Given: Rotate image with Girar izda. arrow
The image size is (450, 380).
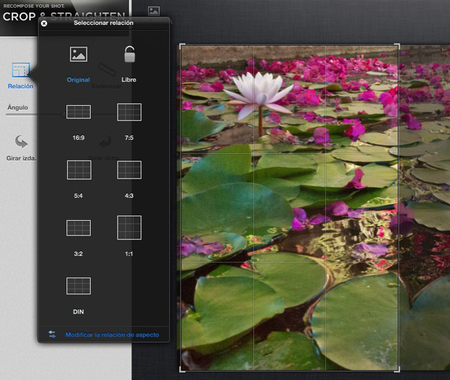Looking at the screenshot, I should pos(21,142).
